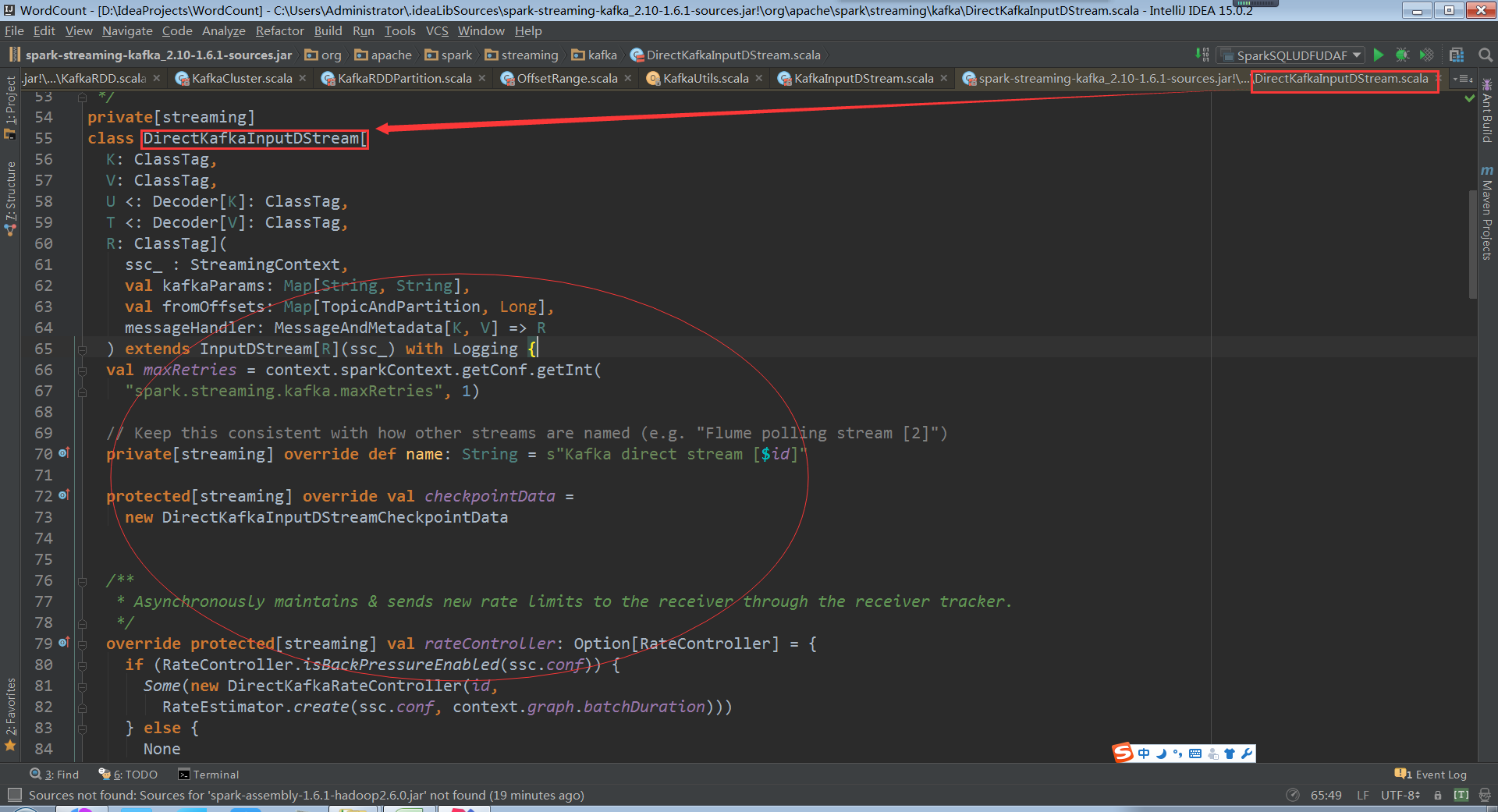
Task: Click the DirectKafkaInputDStream breadcrumb class
Action: (x=726, y=55)
